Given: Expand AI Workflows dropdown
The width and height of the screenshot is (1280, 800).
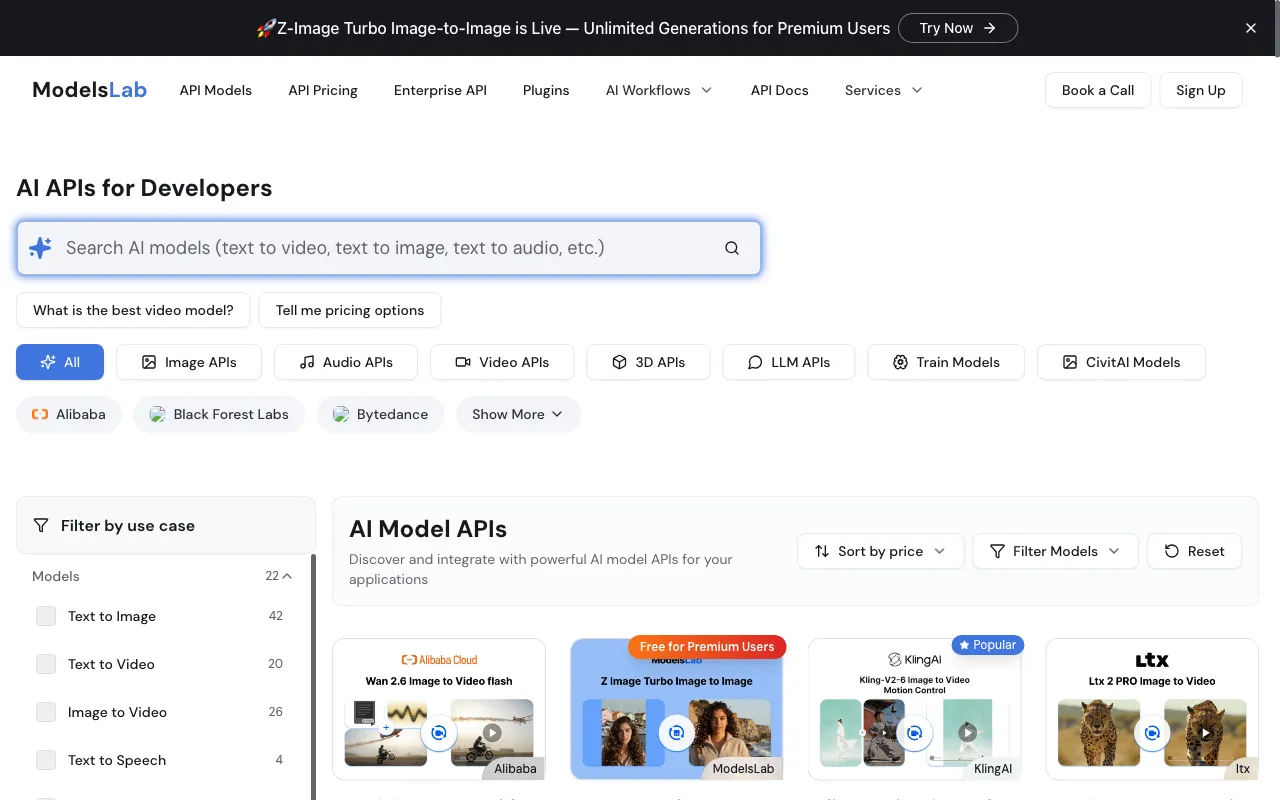Looking at the screenshot, I should click(x=659, y=90).
